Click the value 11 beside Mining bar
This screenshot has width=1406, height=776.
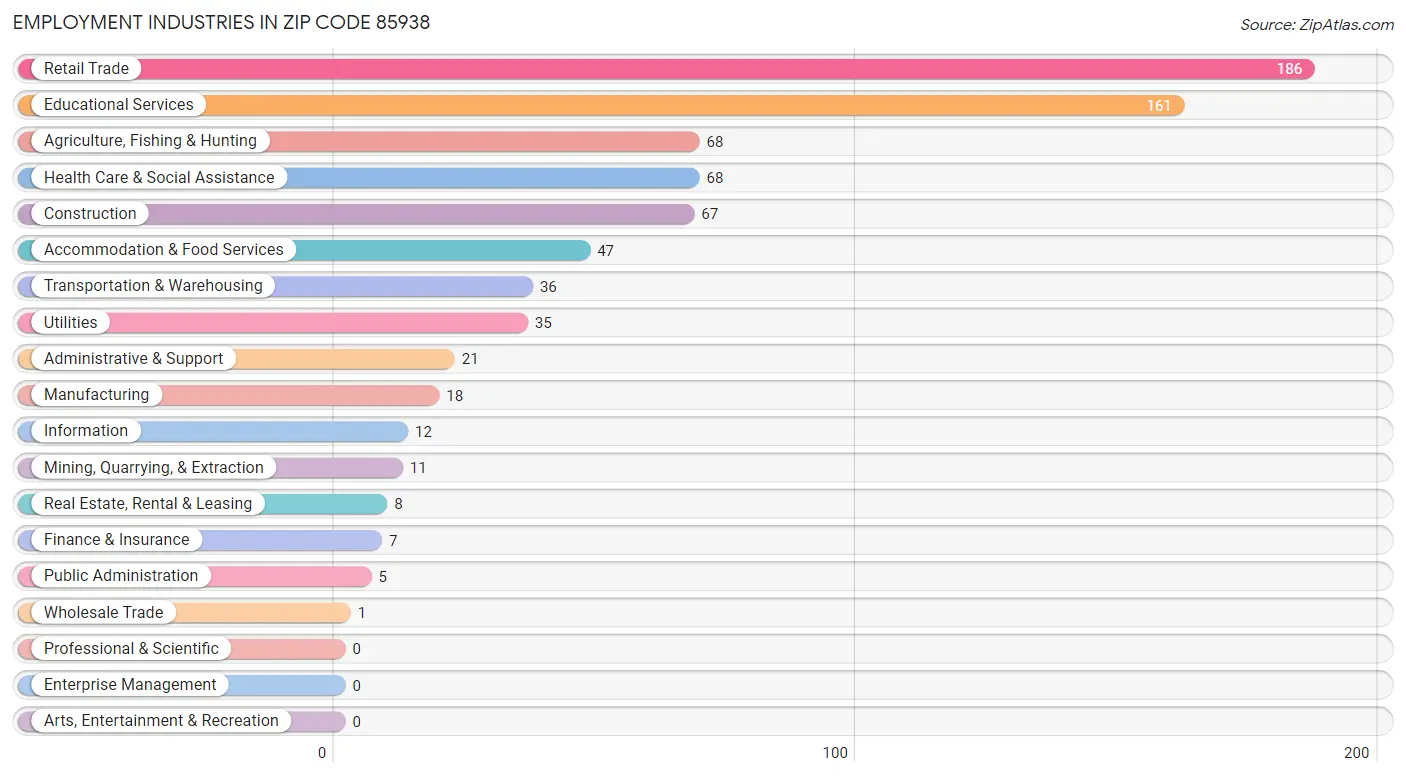418,468
